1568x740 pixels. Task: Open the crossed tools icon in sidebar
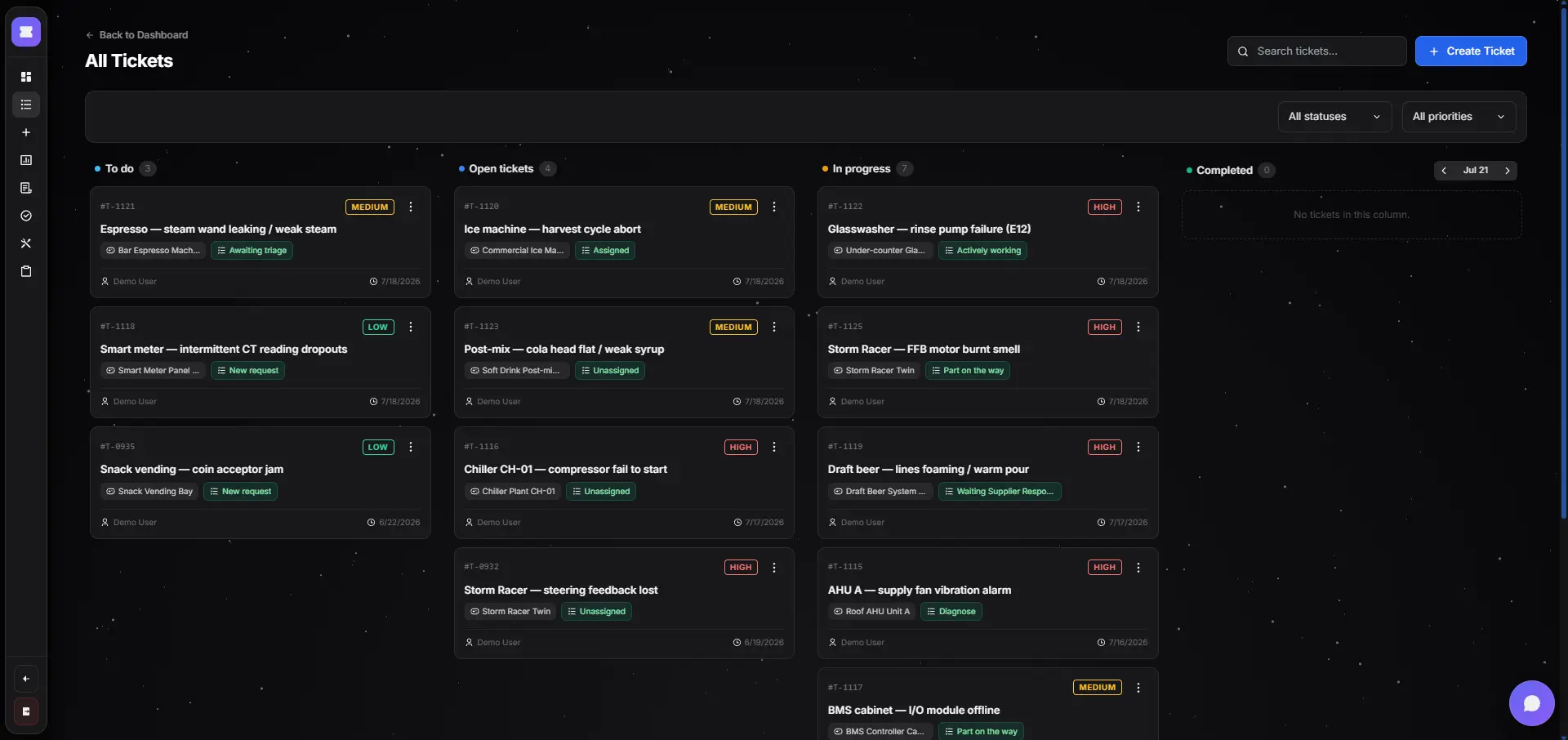pyautogui.click(x=26, y=243)
